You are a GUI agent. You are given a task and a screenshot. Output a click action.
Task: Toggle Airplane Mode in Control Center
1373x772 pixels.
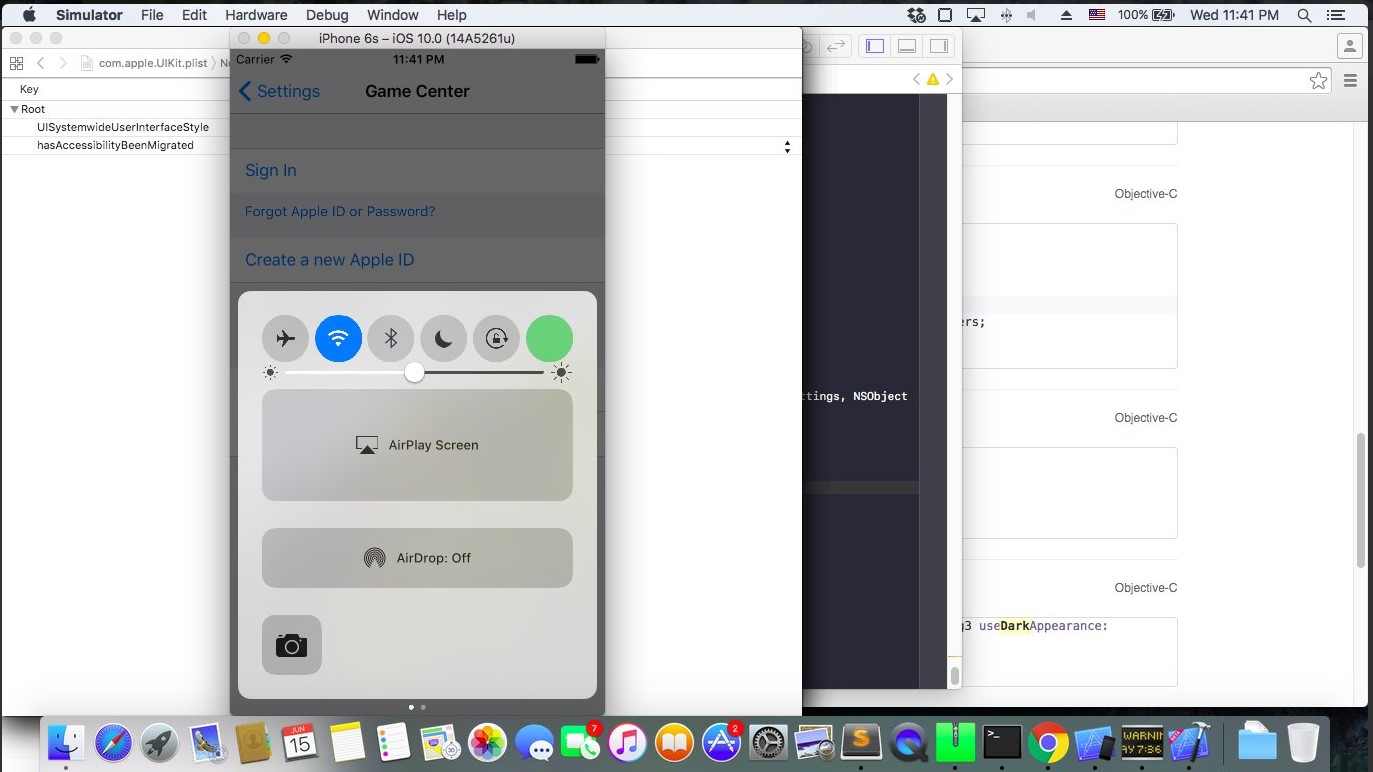pos(285,338)
